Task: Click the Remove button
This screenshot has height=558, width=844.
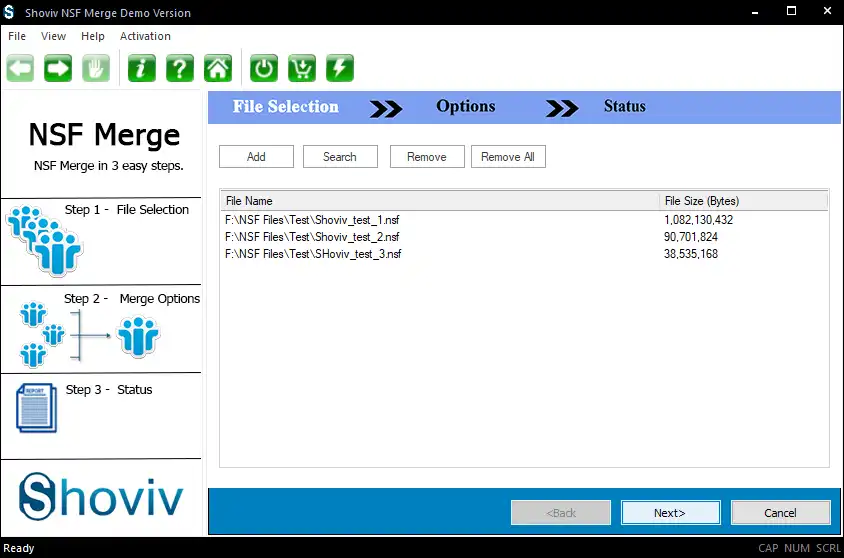Action: [427, 157]
